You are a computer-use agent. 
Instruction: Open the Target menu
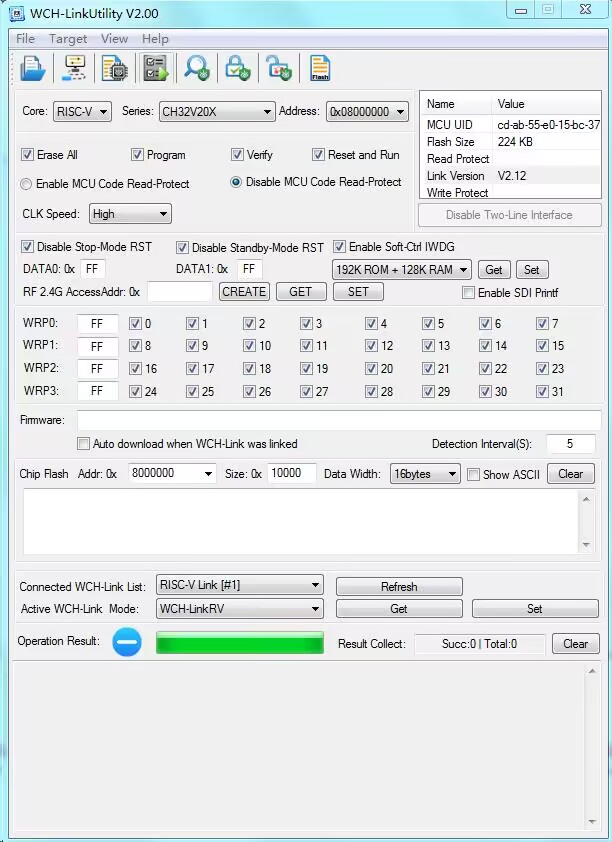pyautogui.click(x=68, y=39)
